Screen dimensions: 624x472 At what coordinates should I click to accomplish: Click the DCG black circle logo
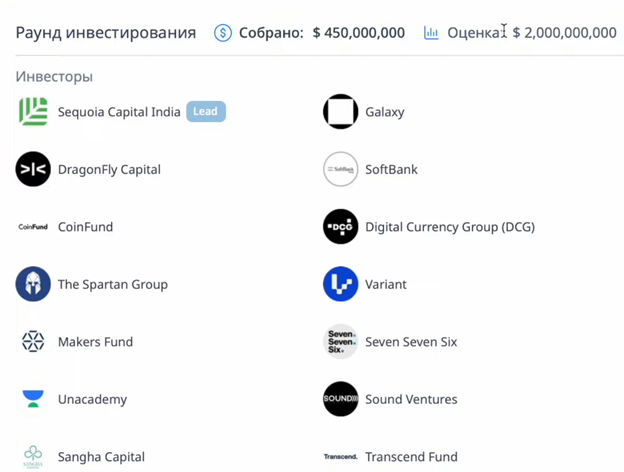click(x=340, y=226)
